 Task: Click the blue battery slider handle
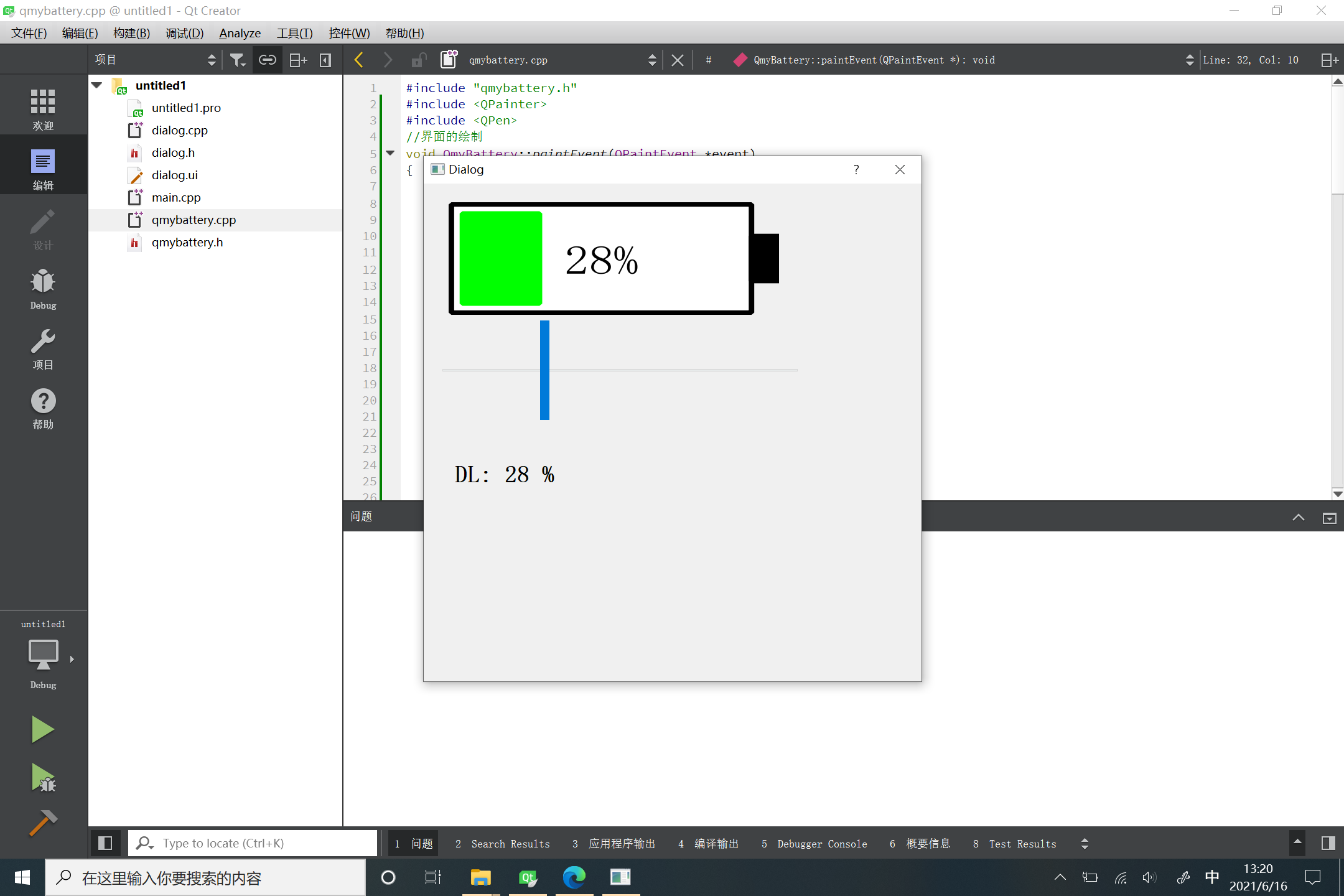pos(544,370)
